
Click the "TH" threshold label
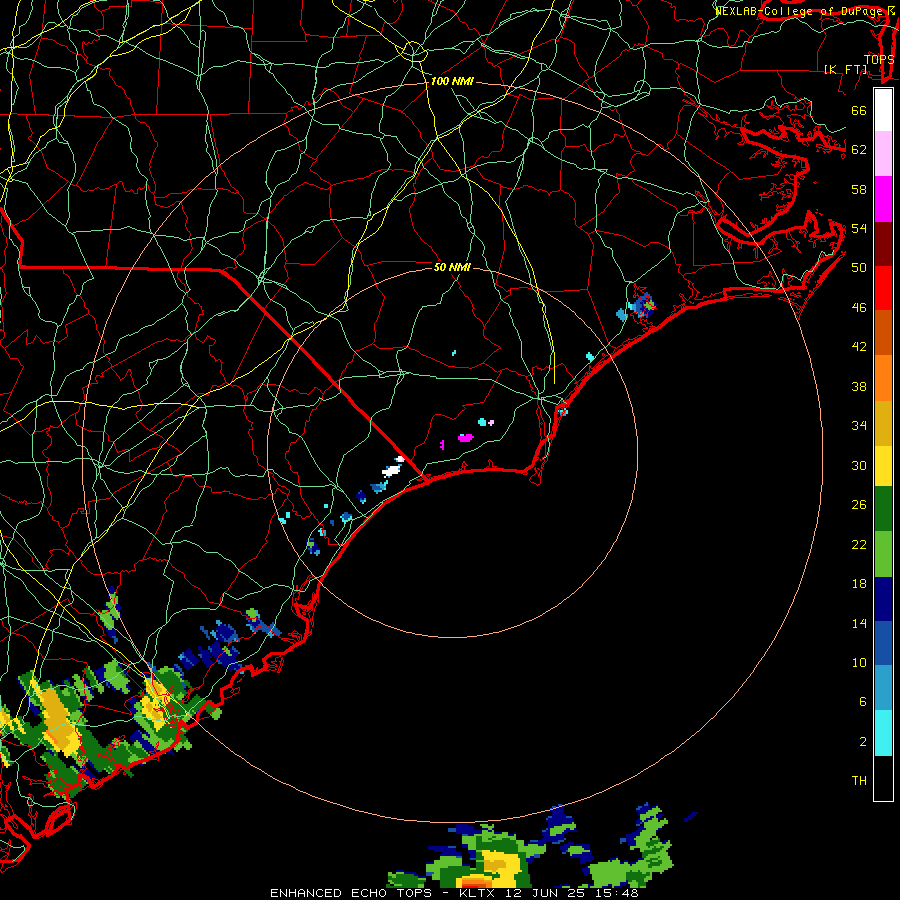point(859,781)
